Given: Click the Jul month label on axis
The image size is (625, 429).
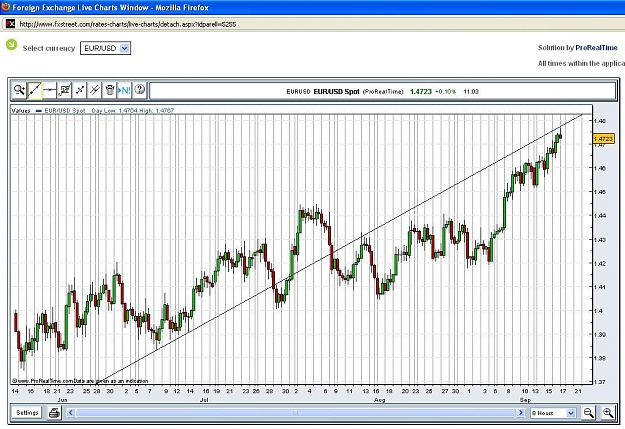Looking at the screenshot, I should pyautogui.click(x=204, y=399).
